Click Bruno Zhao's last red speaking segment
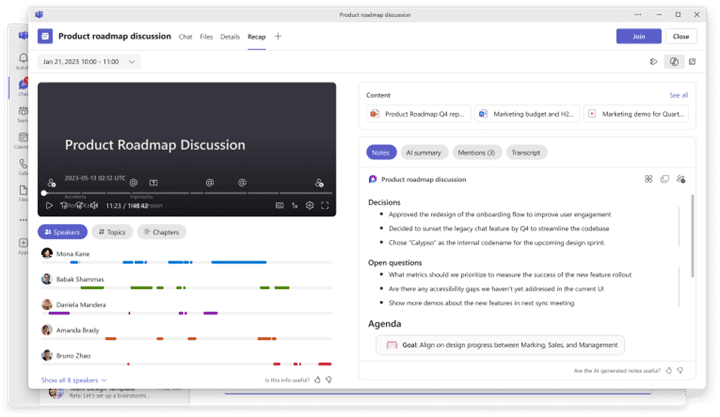The width and height of the screenshot is (720, 417). (325, 364)
